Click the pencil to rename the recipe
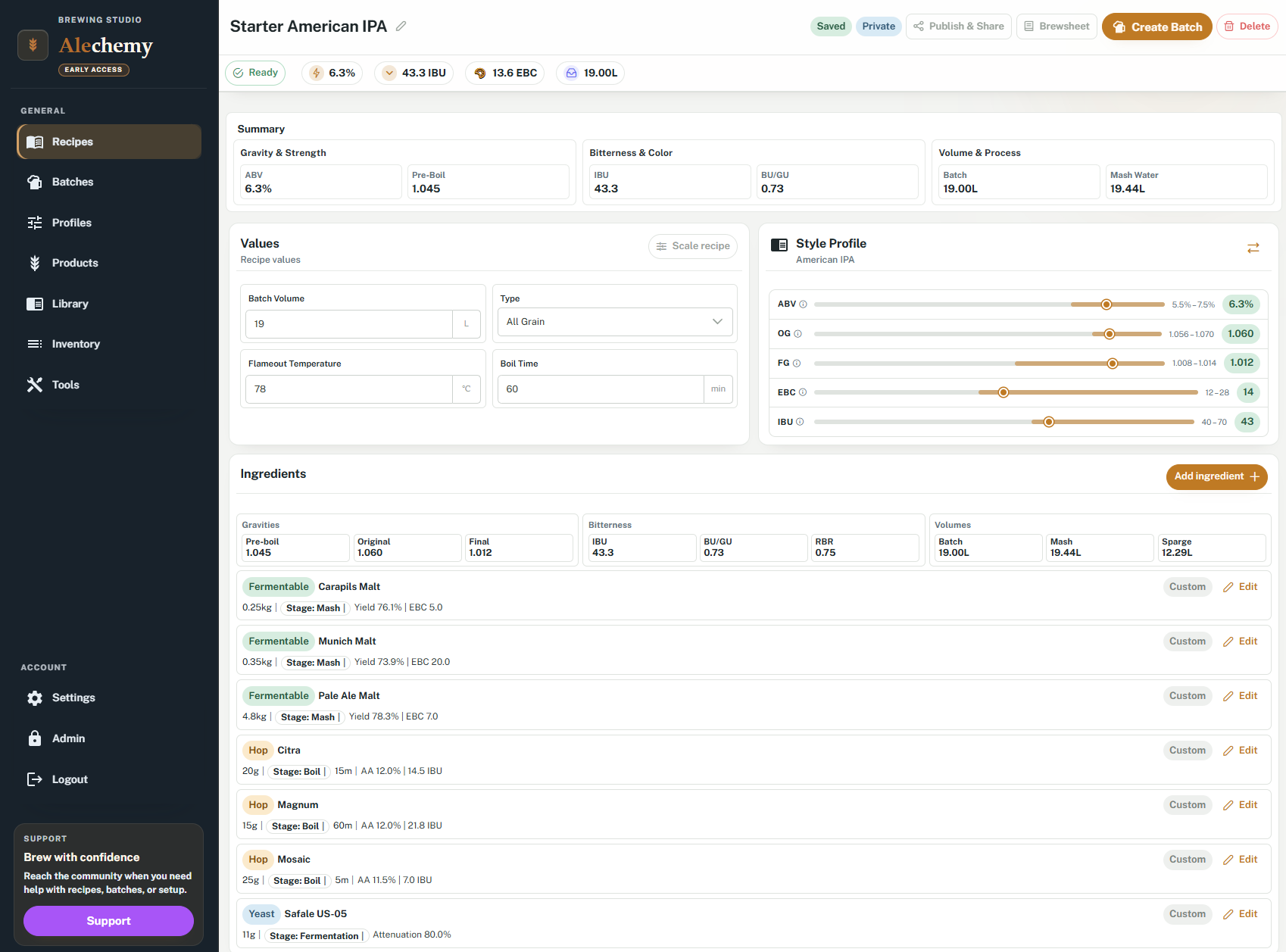1286x952 pixels. point(401,26)
